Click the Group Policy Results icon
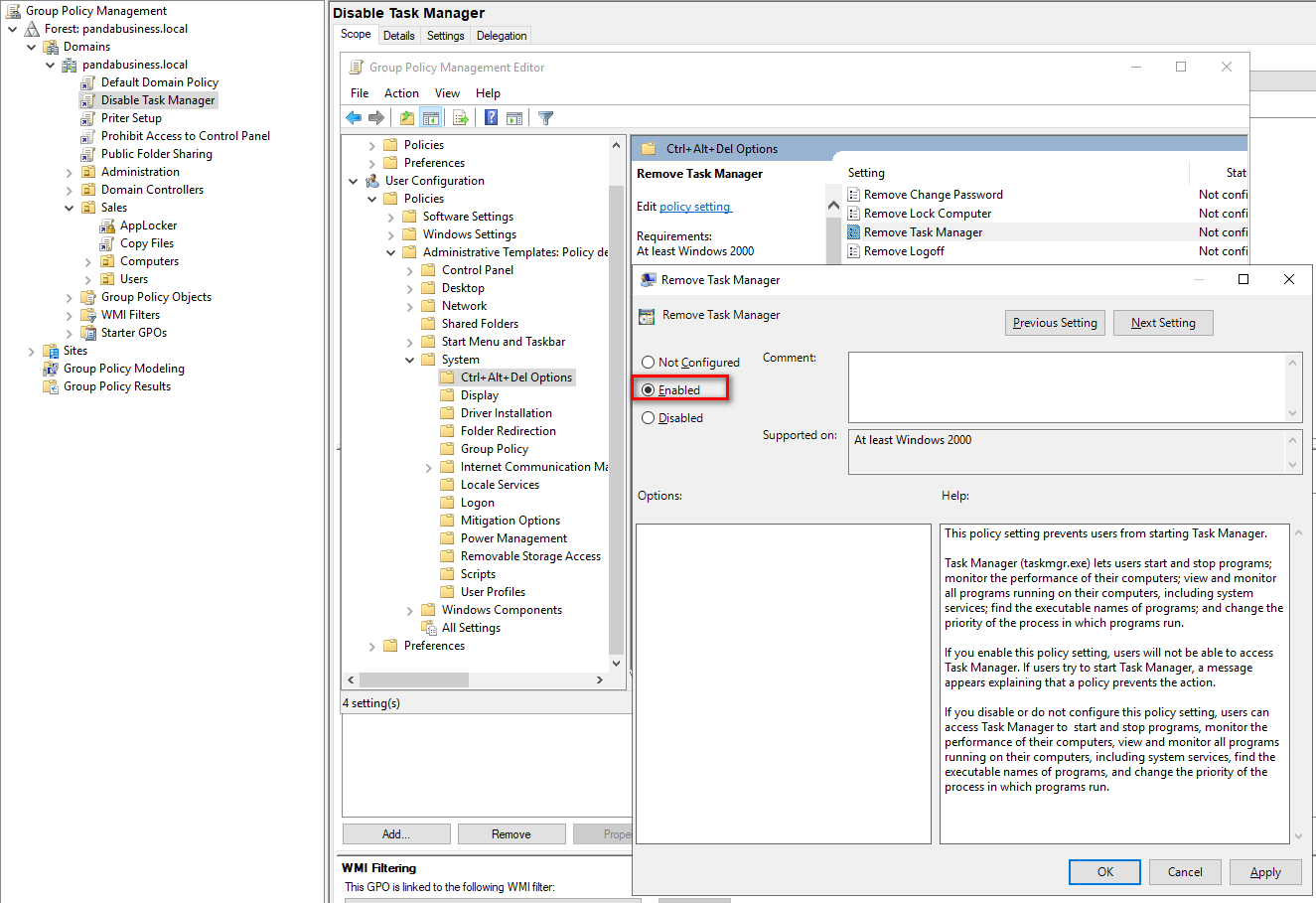The width and height of the screenshot is (1316, 903). 51,386
